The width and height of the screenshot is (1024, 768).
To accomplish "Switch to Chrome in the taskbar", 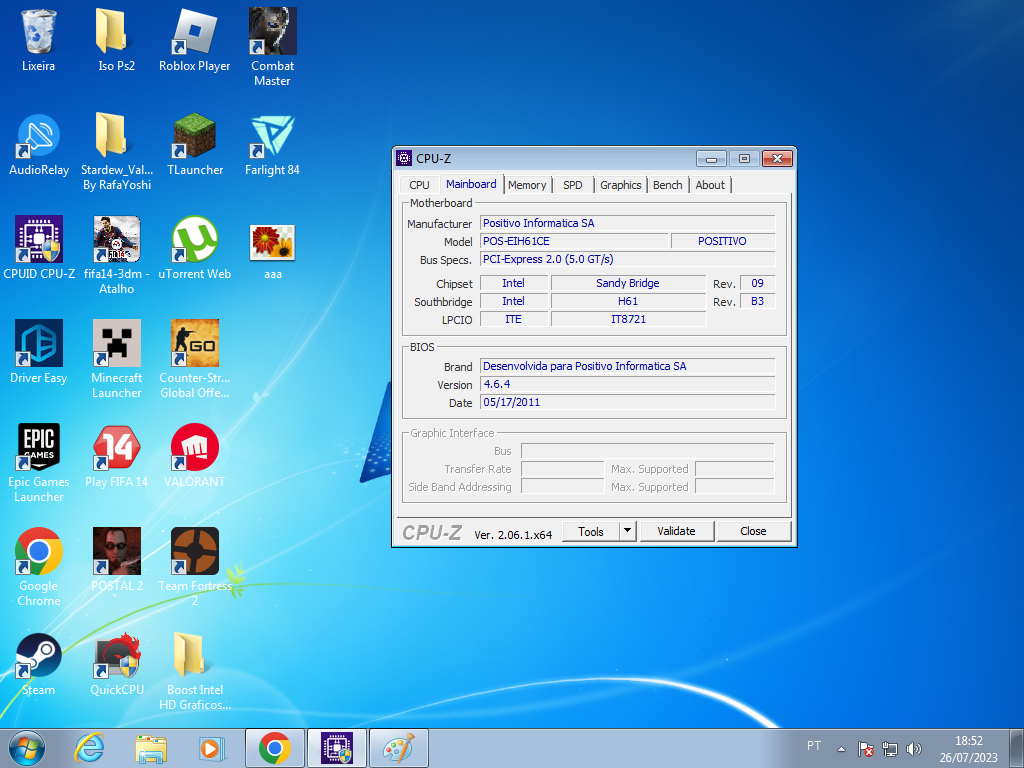I will tap(275, 748).
